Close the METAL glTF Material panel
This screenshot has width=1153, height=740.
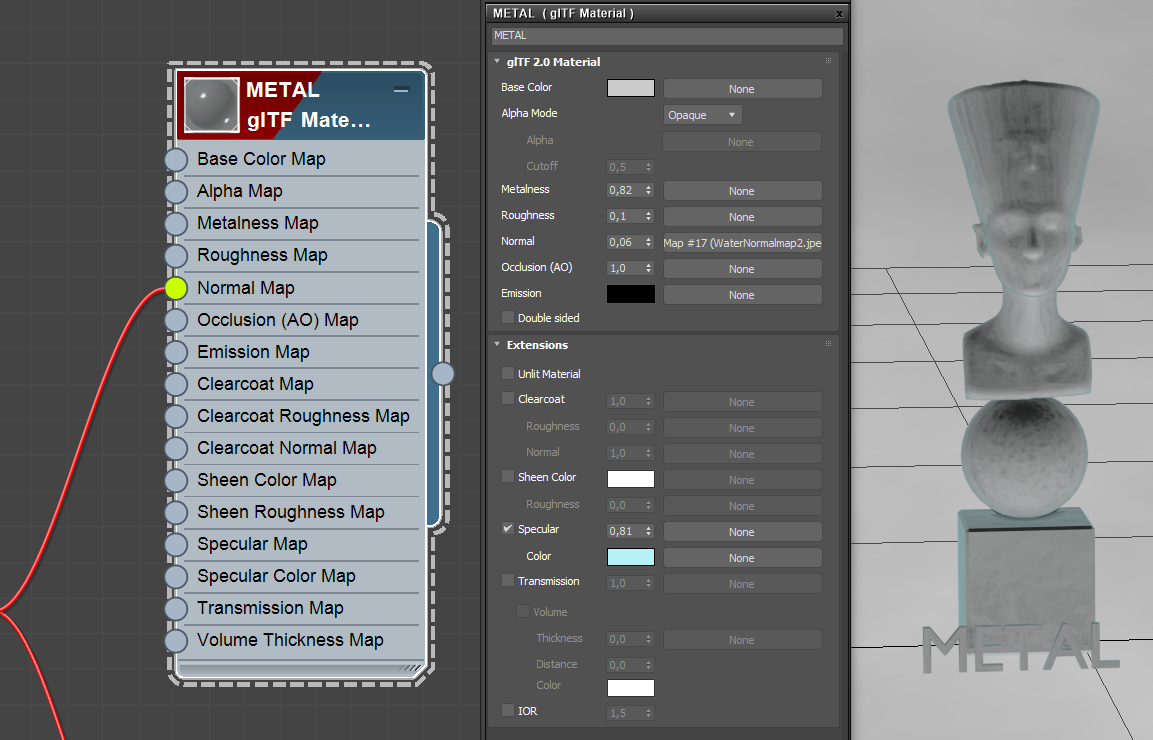pos(839,13)
